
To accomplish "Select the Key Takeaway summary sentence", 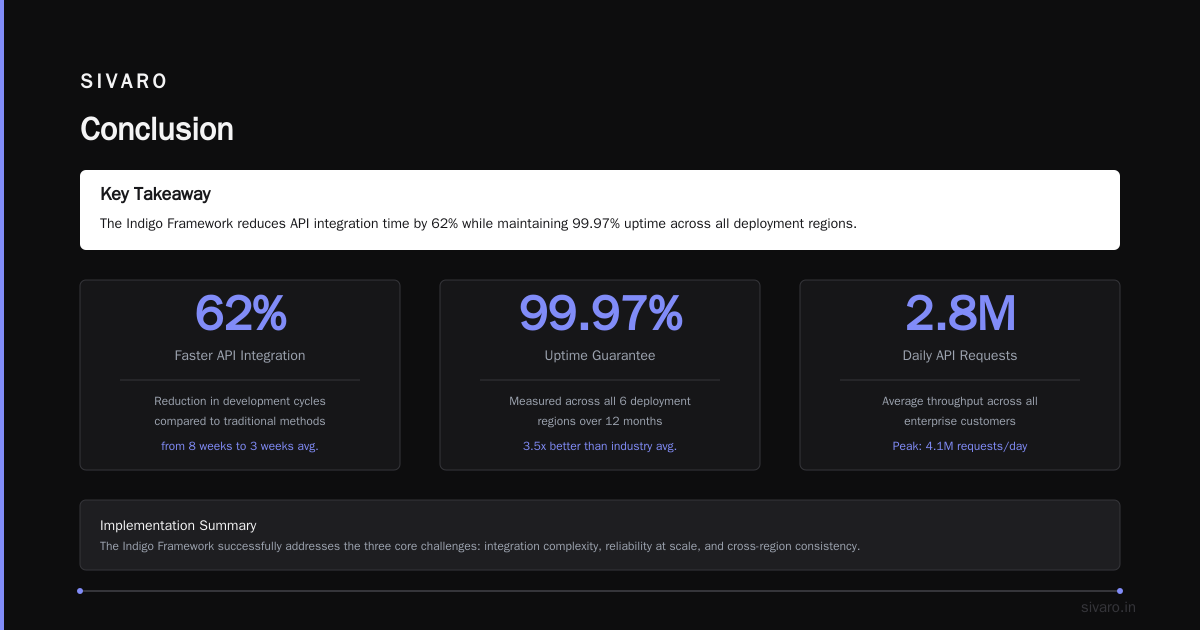I will [478, 224].
